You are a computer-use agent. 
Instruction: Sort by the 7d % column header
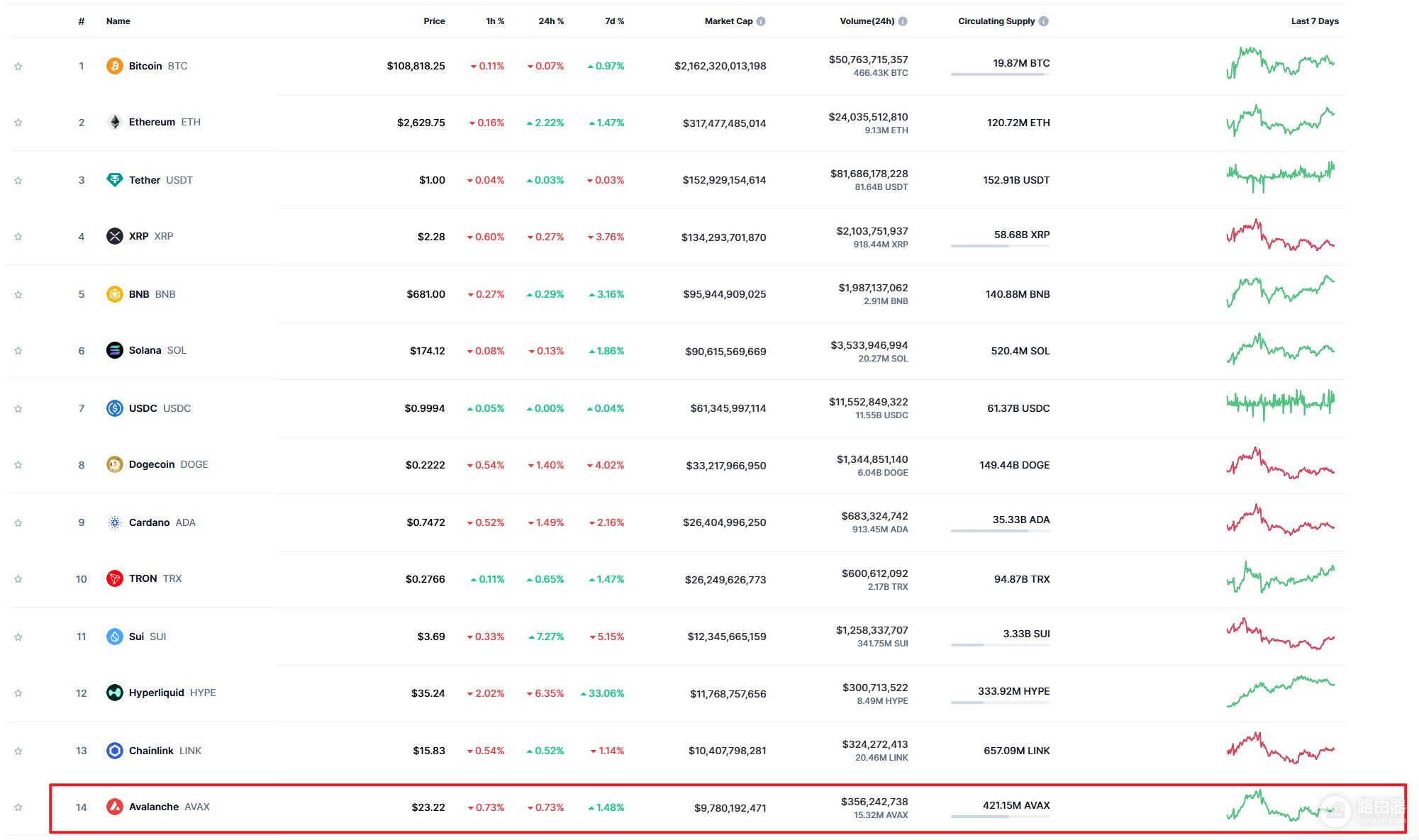(x=614, y=21)
